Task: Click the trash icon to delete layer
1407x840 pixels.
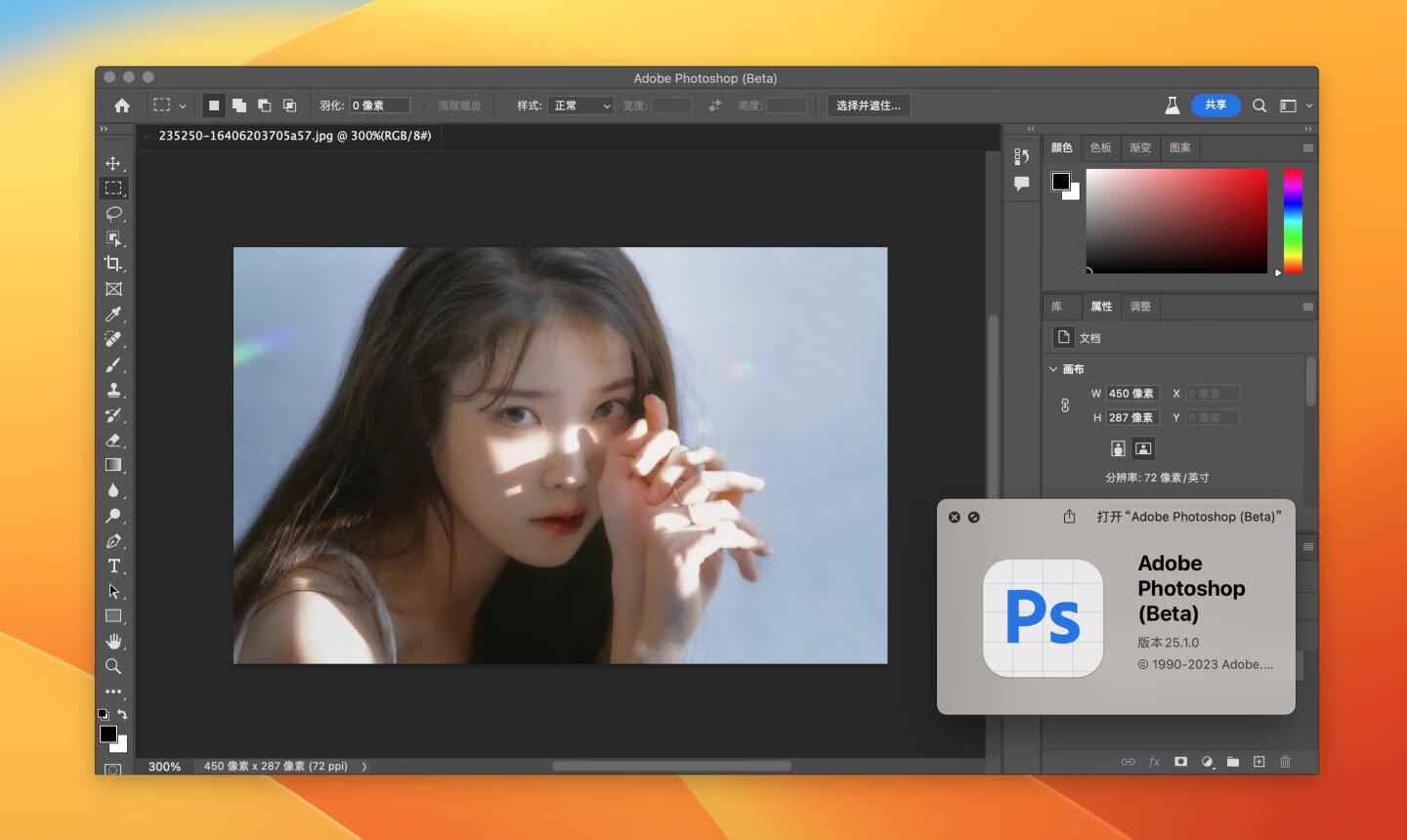Action: [1285, 762]
